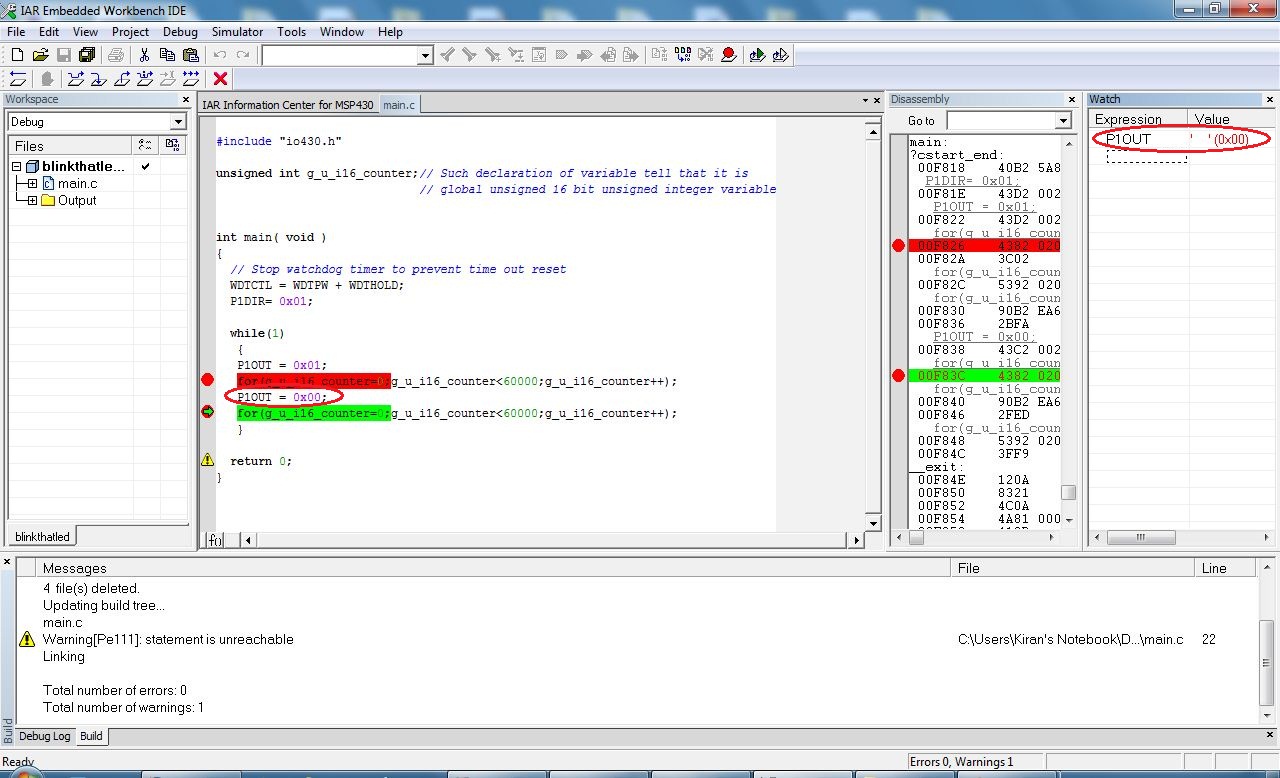Select the Warning[Pe111] statement is unreachable message
This screenshot has height=778, width=1280.
[x=168, y=639]
